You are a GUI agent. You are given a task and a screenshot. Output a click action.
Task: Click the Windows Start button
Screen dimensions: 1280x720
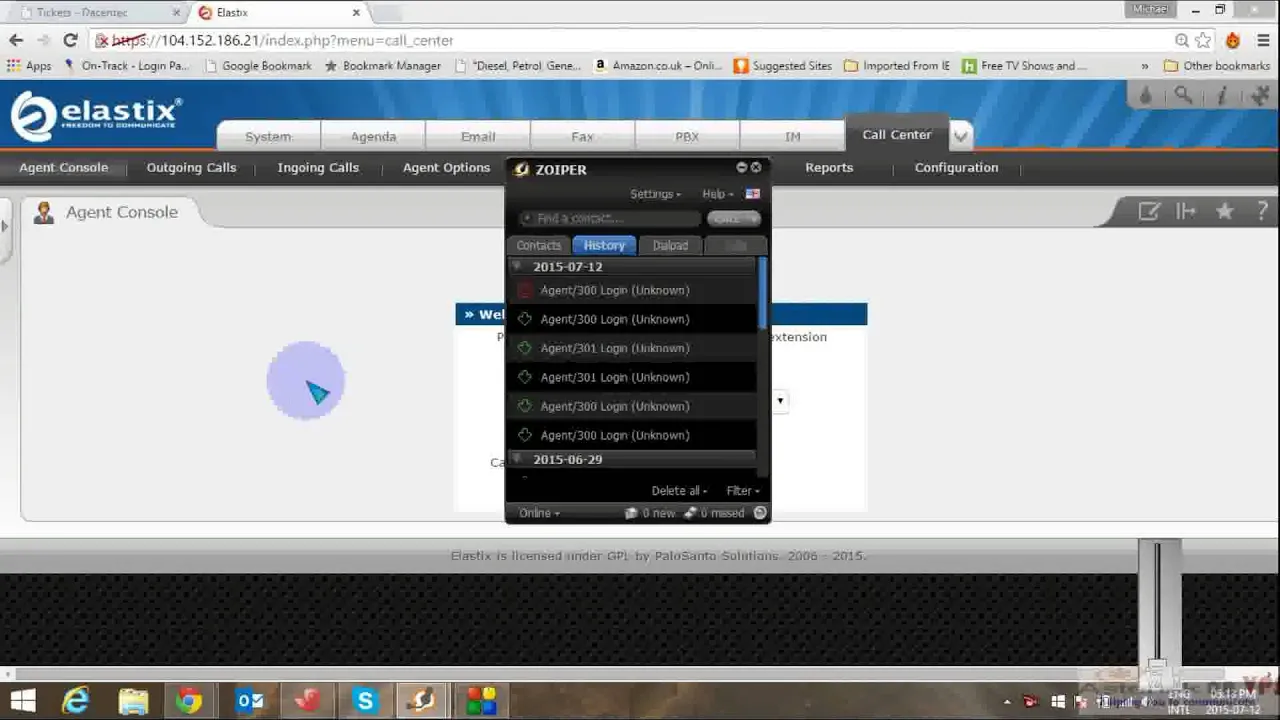pos(22,700)
